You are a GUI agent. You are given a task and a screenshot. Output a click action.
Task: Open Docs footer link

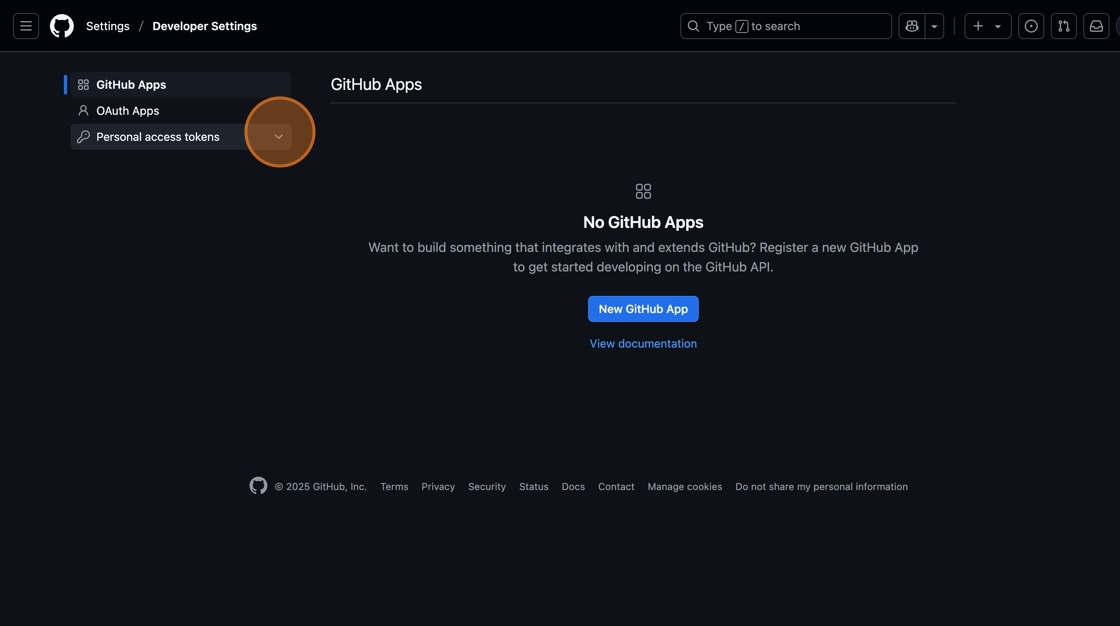573,487
